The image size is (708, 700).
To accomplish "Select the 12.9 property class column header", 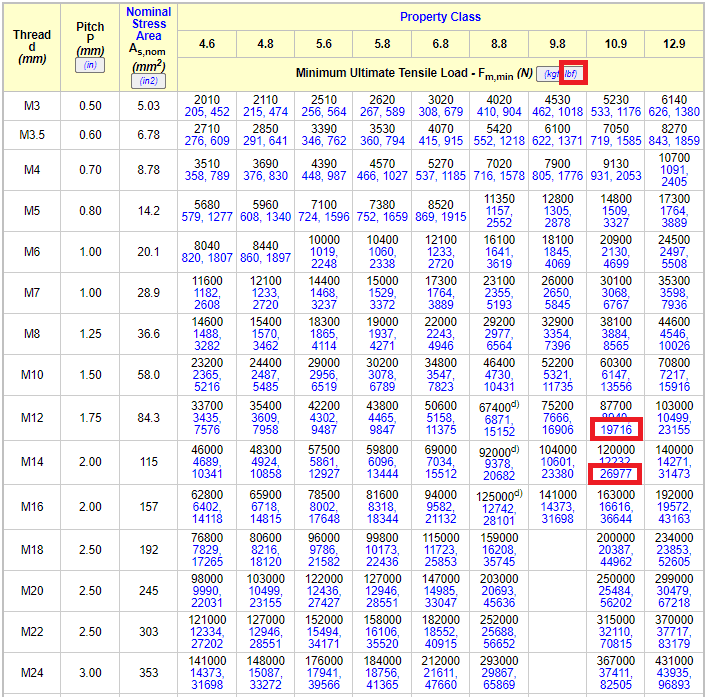I will click(x=674, y=44).
